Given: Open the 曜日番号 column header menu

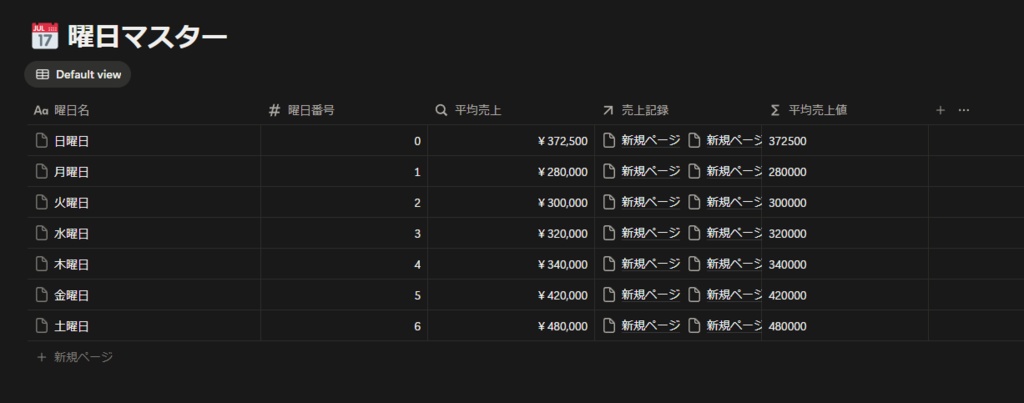Looking at the screenshot, I should tap(344, 110).
